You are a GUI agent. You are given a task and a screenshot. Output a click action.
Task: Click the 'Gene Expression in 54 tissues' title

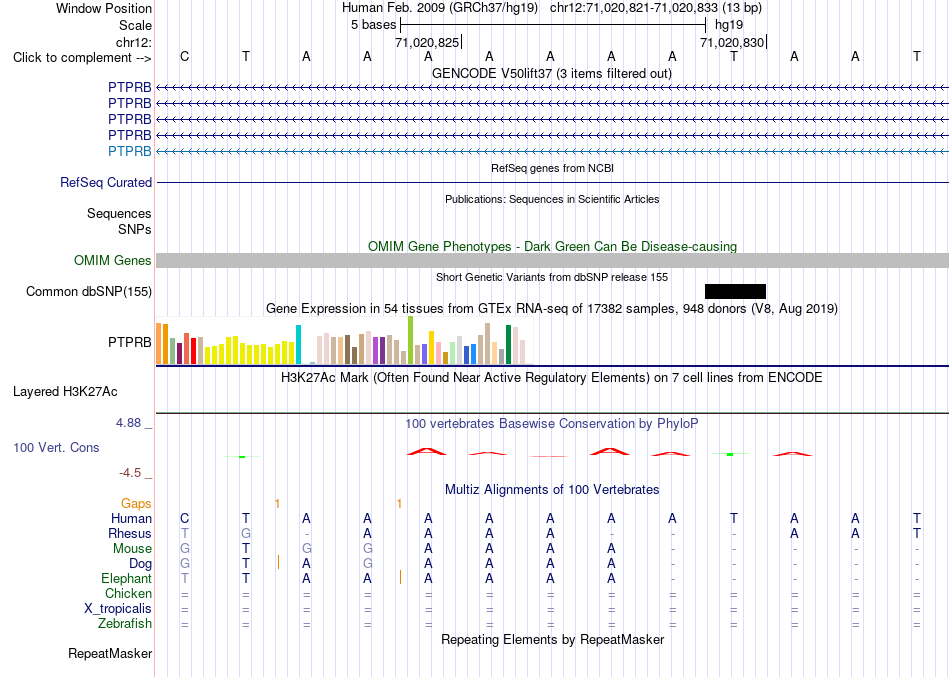(552, 308)
